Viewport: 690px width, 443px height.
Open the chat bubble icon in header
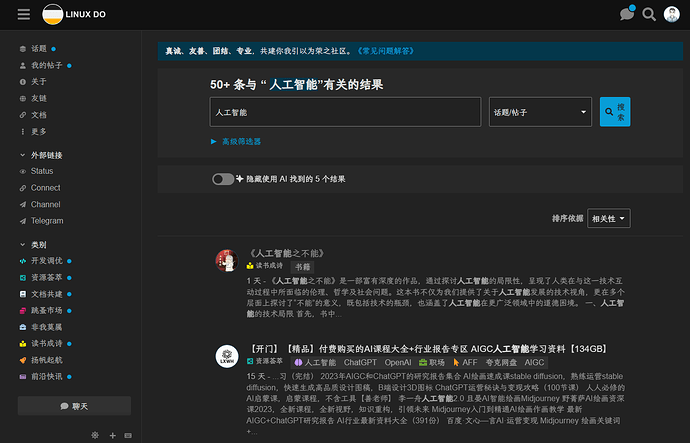(x=627, y=14)
